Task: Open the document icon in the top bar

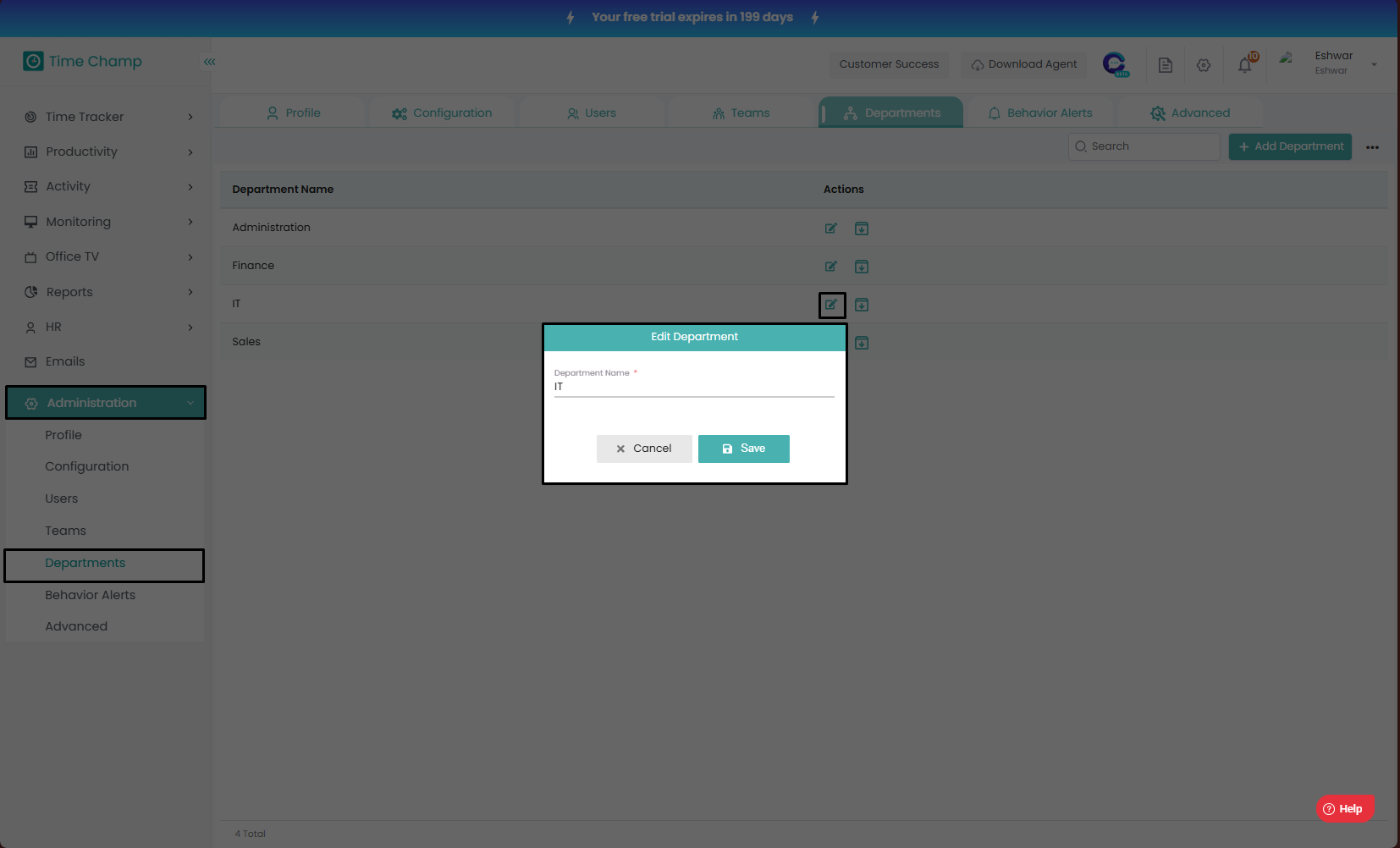Action: click(1166, 65)
